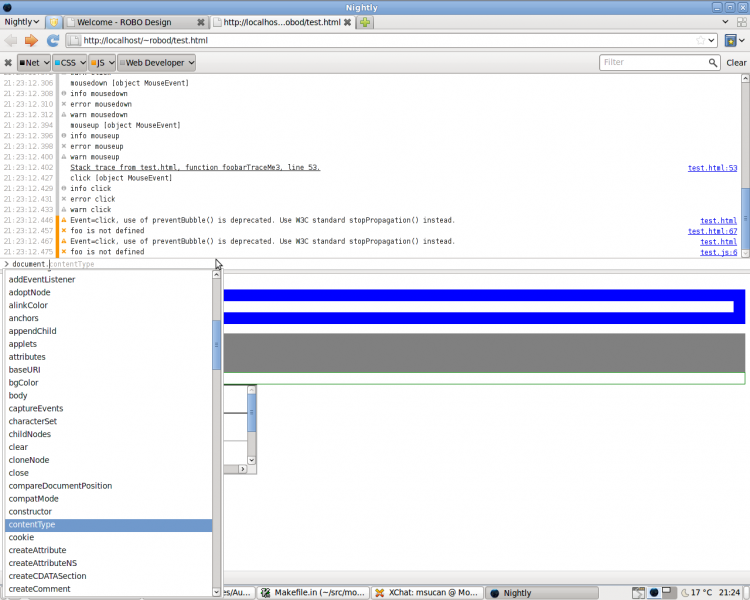Image resolution: width=750 pixels, height=600 pixels.
Task: Select compatMode from autocomplete list
Action: (x=109, y=499)
